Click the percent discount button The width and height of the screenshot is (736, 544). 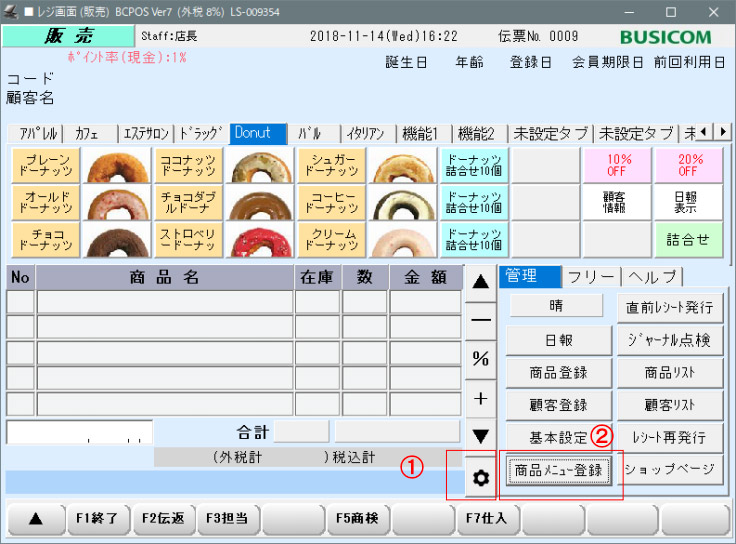coord(481,359)
